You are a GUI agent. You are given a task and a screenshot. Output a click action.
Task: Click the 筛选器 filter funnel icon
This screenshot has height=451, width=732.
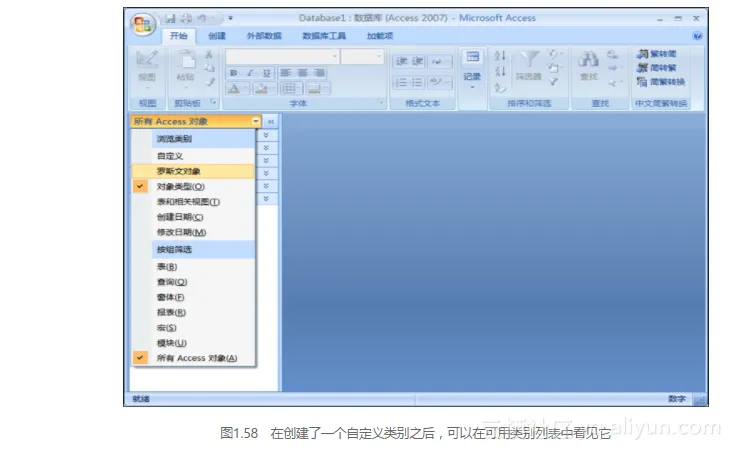click(x=529, y=59)
